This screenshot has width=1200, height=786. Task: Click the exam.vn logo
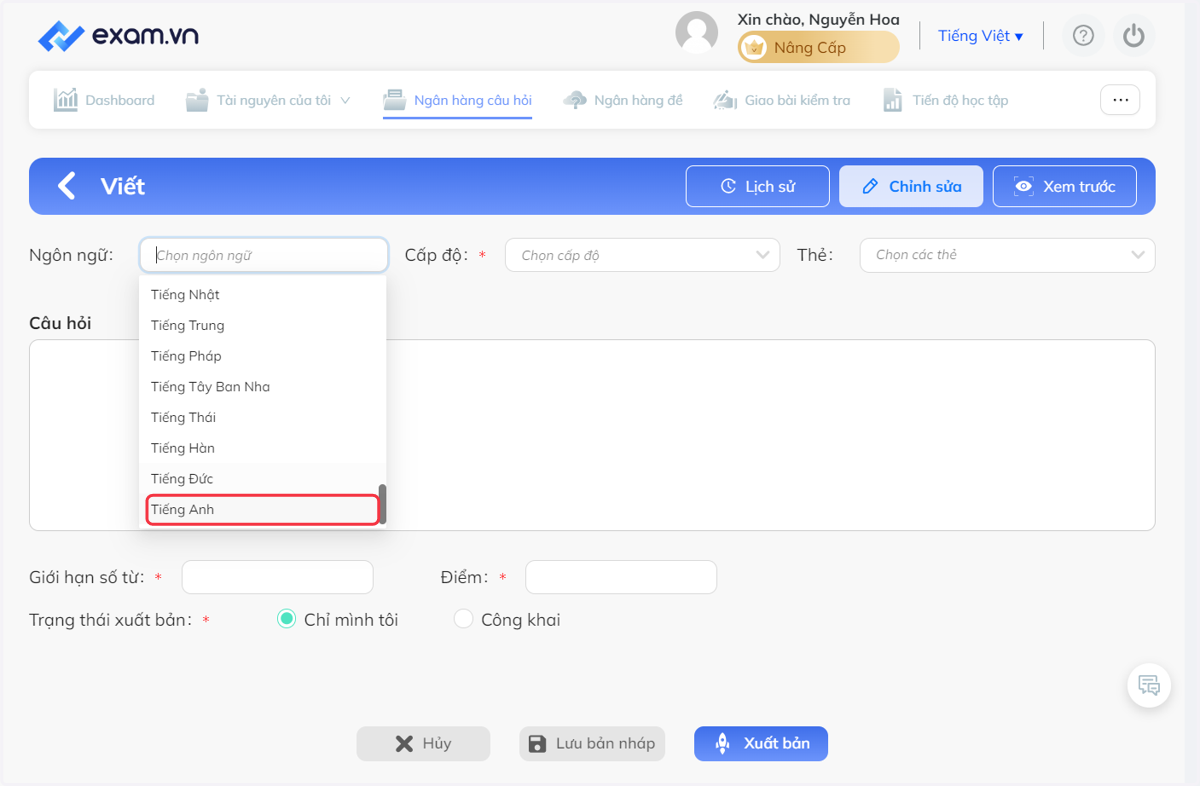118,36
